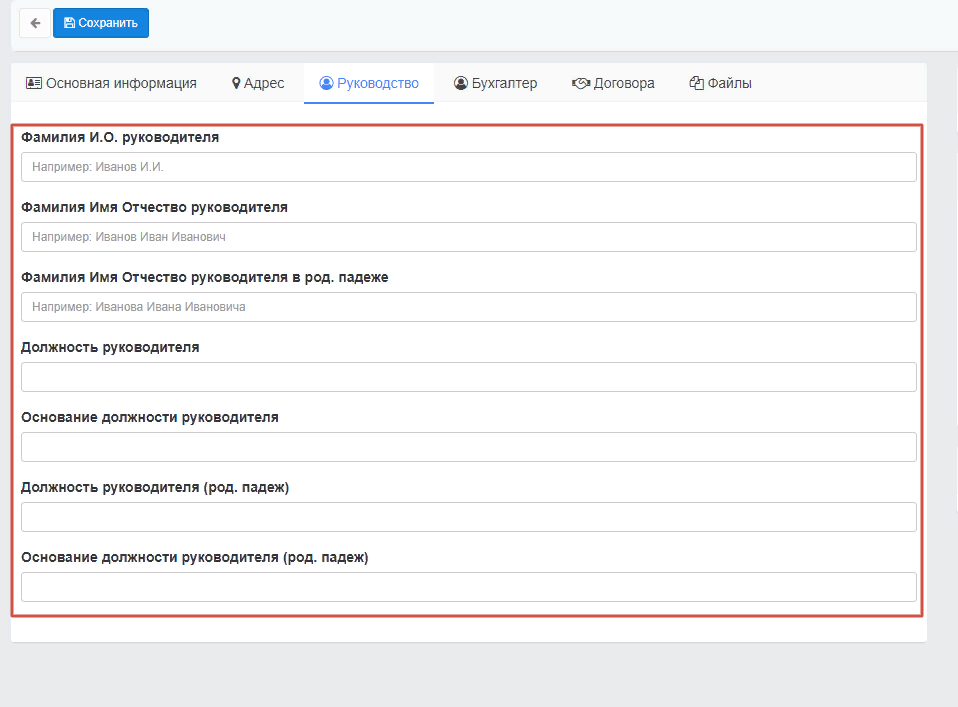Focus the ФИО руководителя в род. падеже field

tap(469, 307)
